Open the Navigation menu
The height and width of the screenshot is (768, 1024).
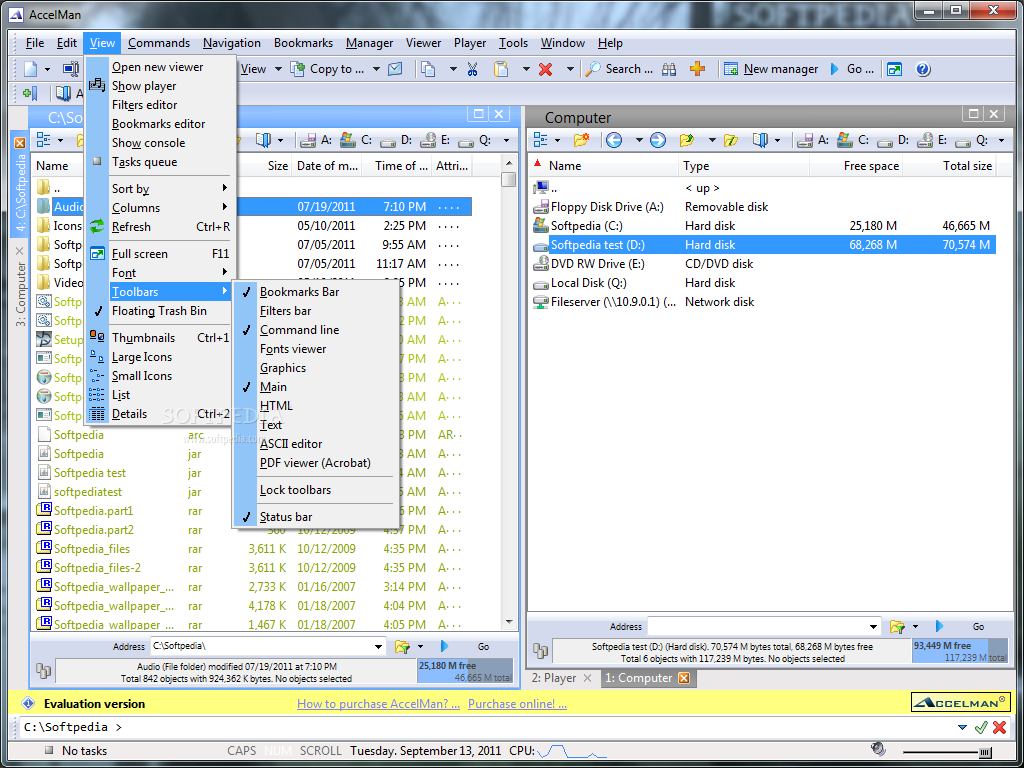(x=232, y=43)
